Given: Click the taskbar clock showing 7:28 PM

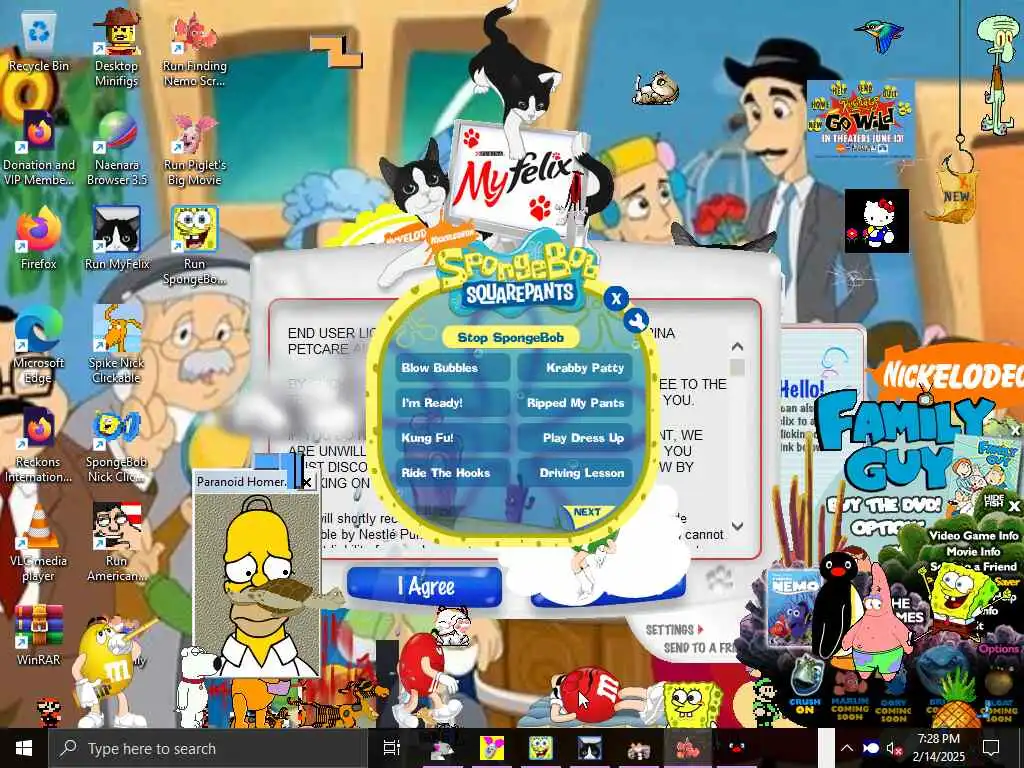Looking at the screenshot, I should pos(938,748).
